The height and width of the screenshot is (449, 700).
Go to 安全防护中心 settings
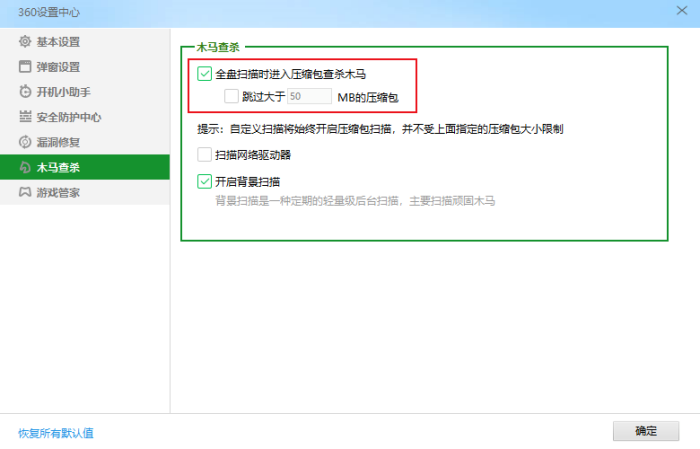(85, 116)
